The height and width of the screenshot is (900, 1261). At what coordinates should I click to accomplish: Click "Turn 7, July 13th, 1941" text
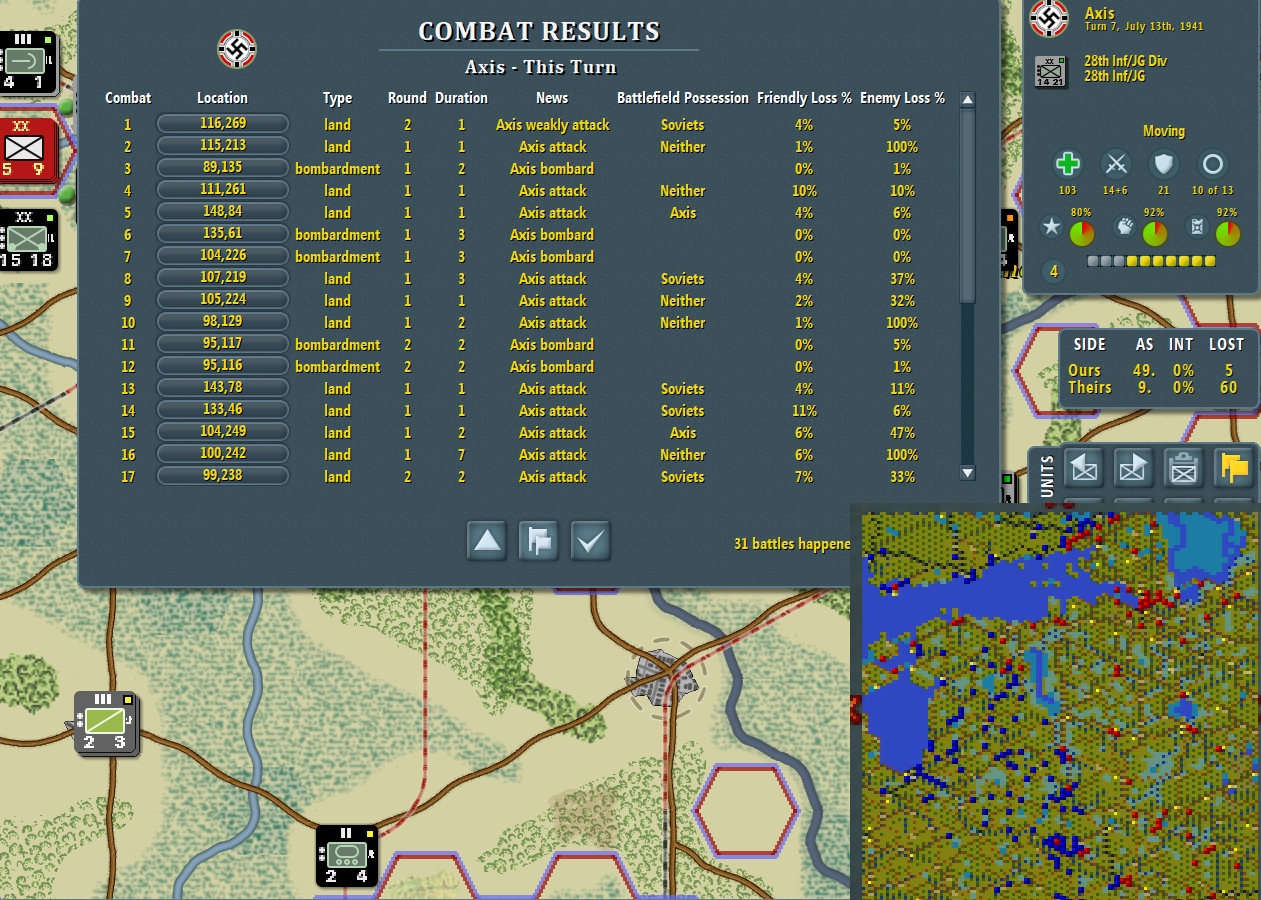click(1144, 27)
